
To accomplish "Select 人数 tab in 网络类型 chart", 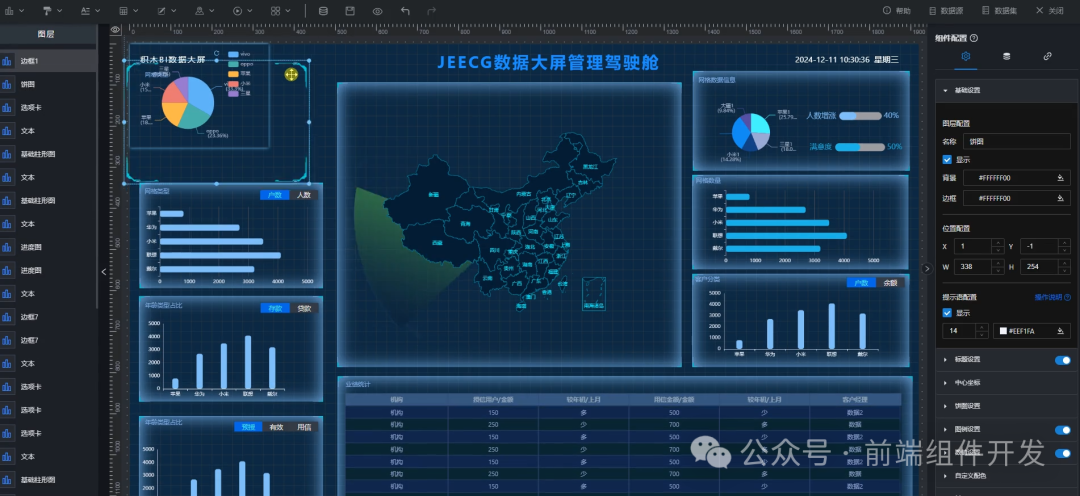I will [304, 195].
